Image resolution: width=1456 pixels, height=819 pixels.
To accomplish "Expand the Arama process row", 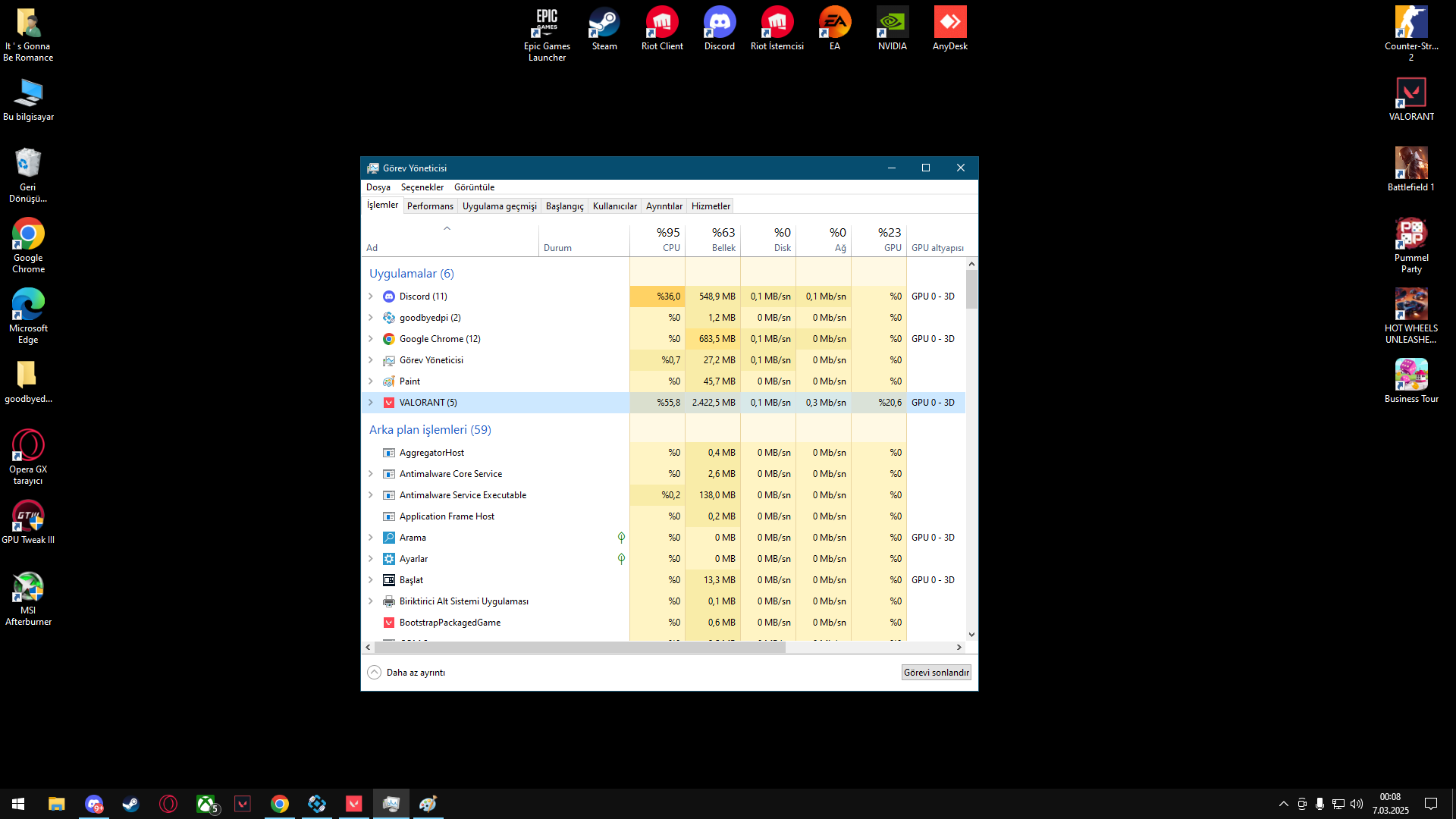I will pos(371,538).
